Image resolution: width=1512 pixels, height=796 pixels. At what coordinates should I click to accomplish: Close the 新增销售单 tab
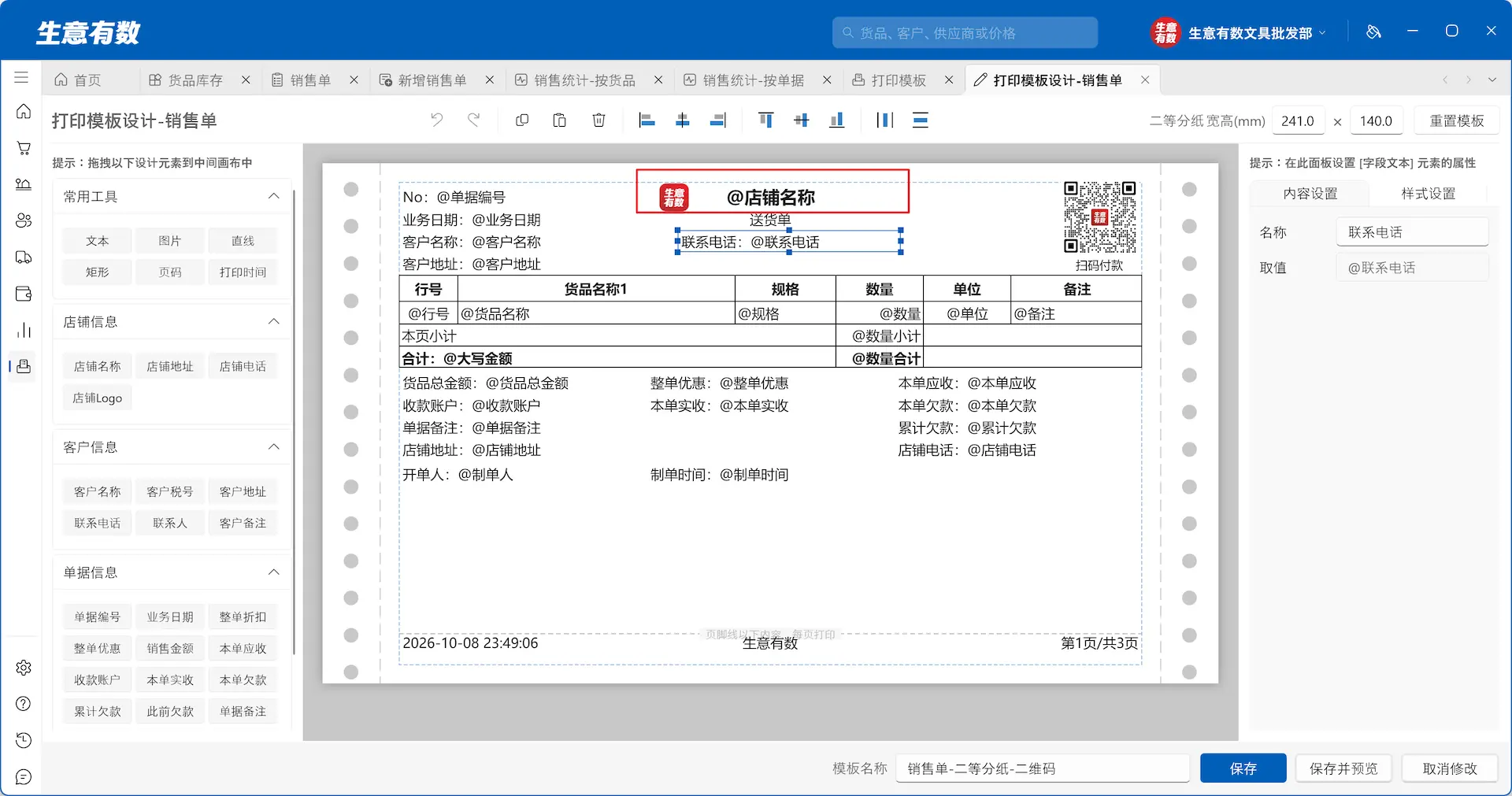click(489, 80)
